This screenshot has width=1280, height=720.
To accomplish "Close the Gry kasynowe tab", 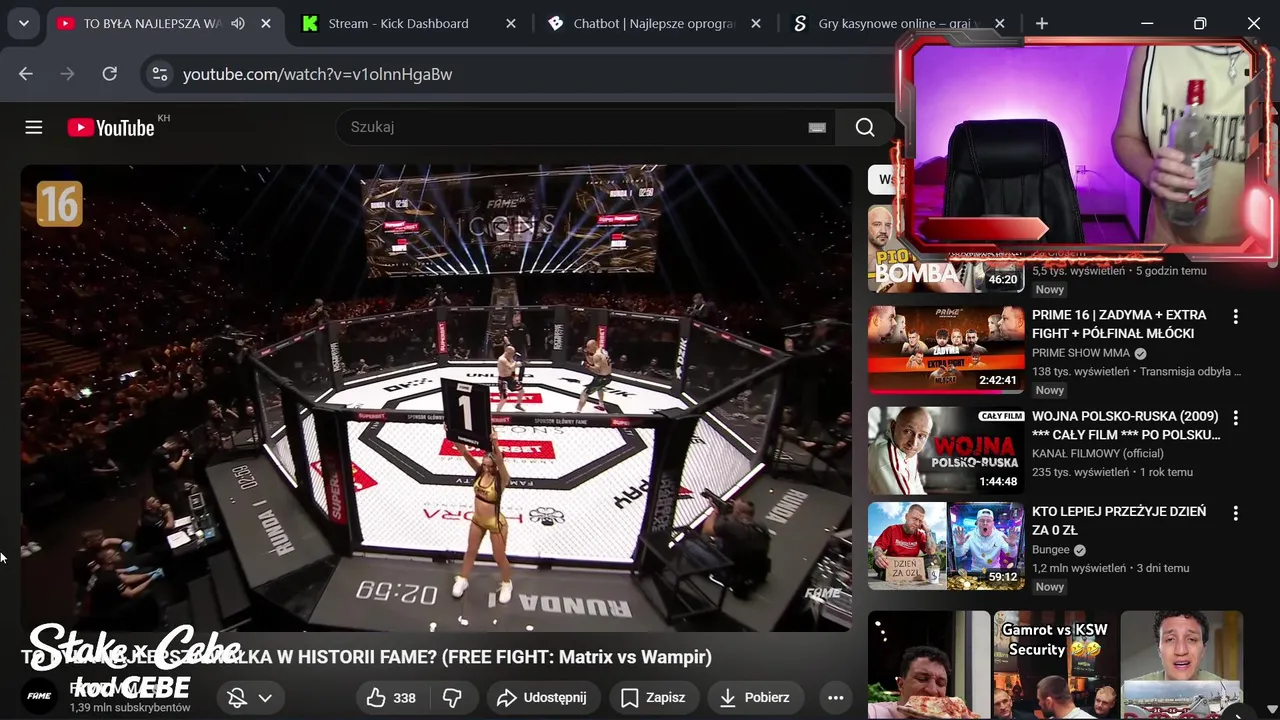I will (x=1000, y=23).
